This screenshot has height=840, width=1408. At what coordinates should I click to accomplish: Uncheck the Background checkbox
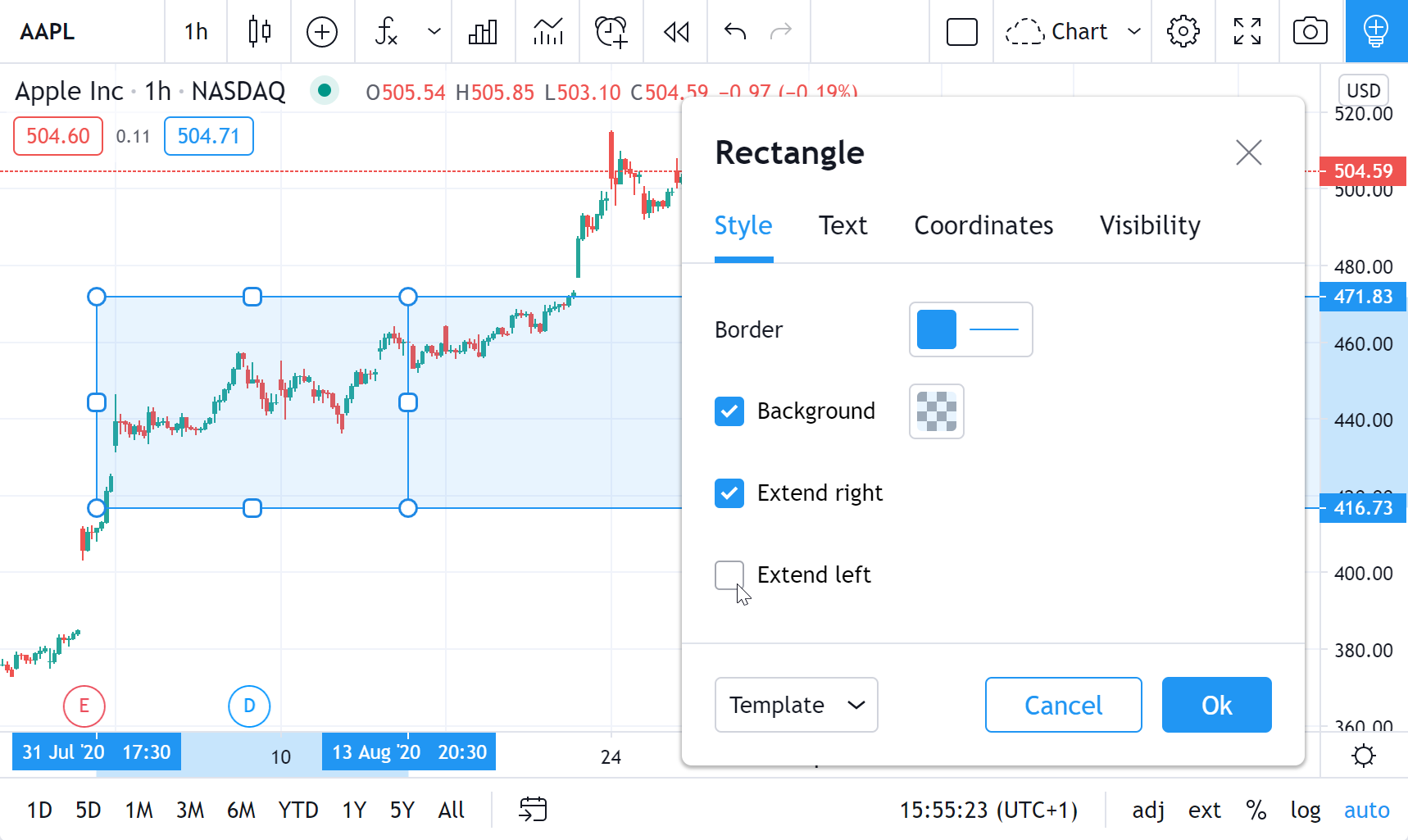pyautogui.click(x=729, y=411)
